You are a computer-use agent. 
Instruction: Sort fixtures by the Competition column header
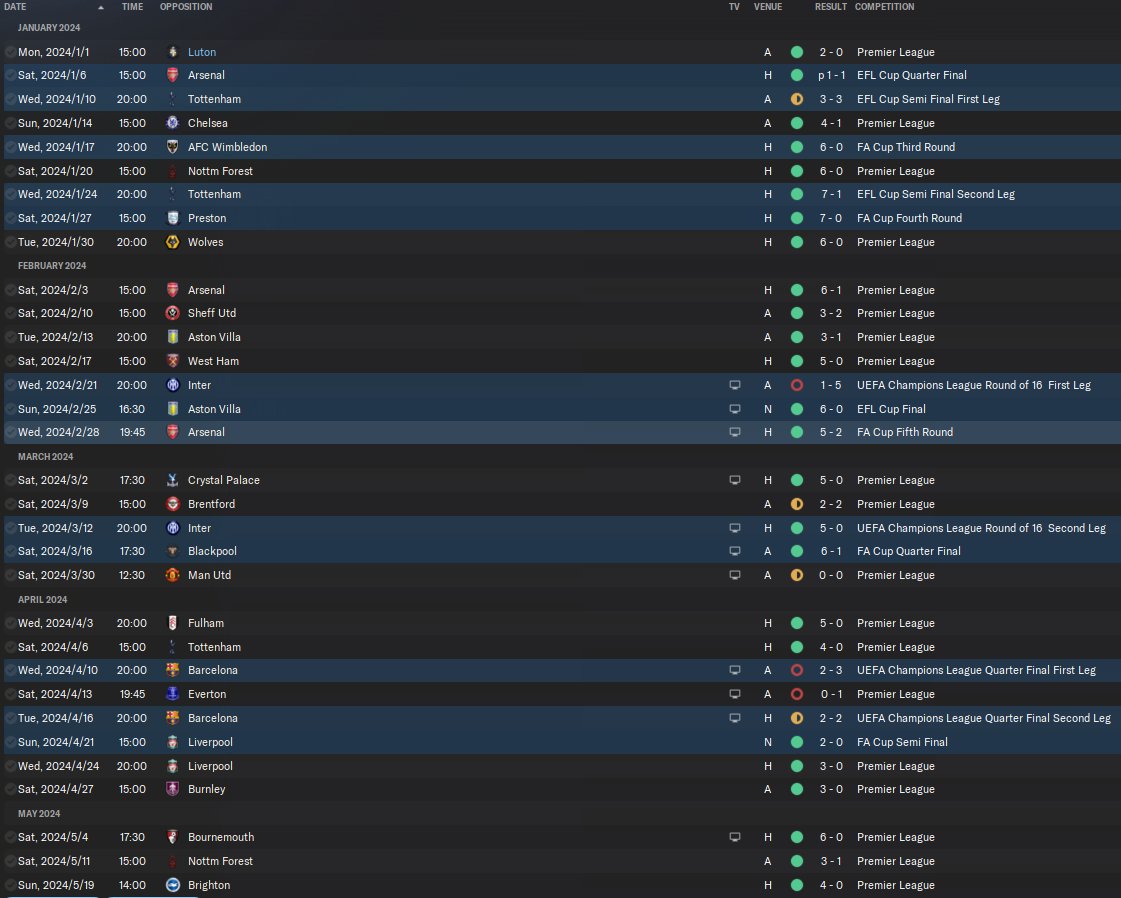(884, 6)
